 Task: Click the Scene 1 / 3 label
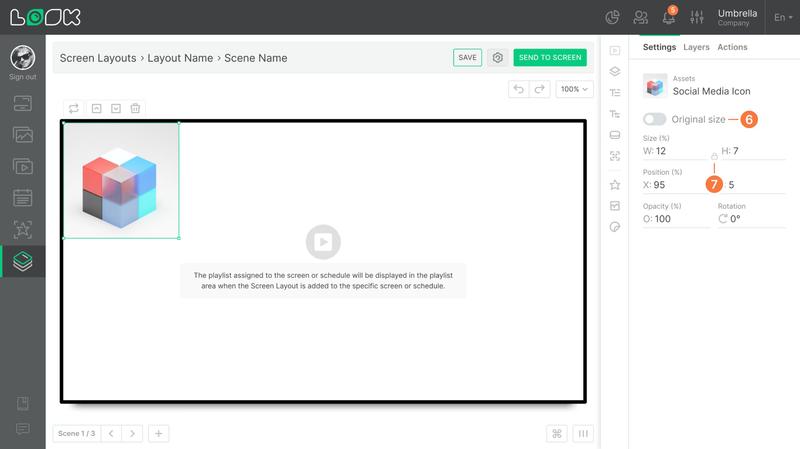coord(77,434)
